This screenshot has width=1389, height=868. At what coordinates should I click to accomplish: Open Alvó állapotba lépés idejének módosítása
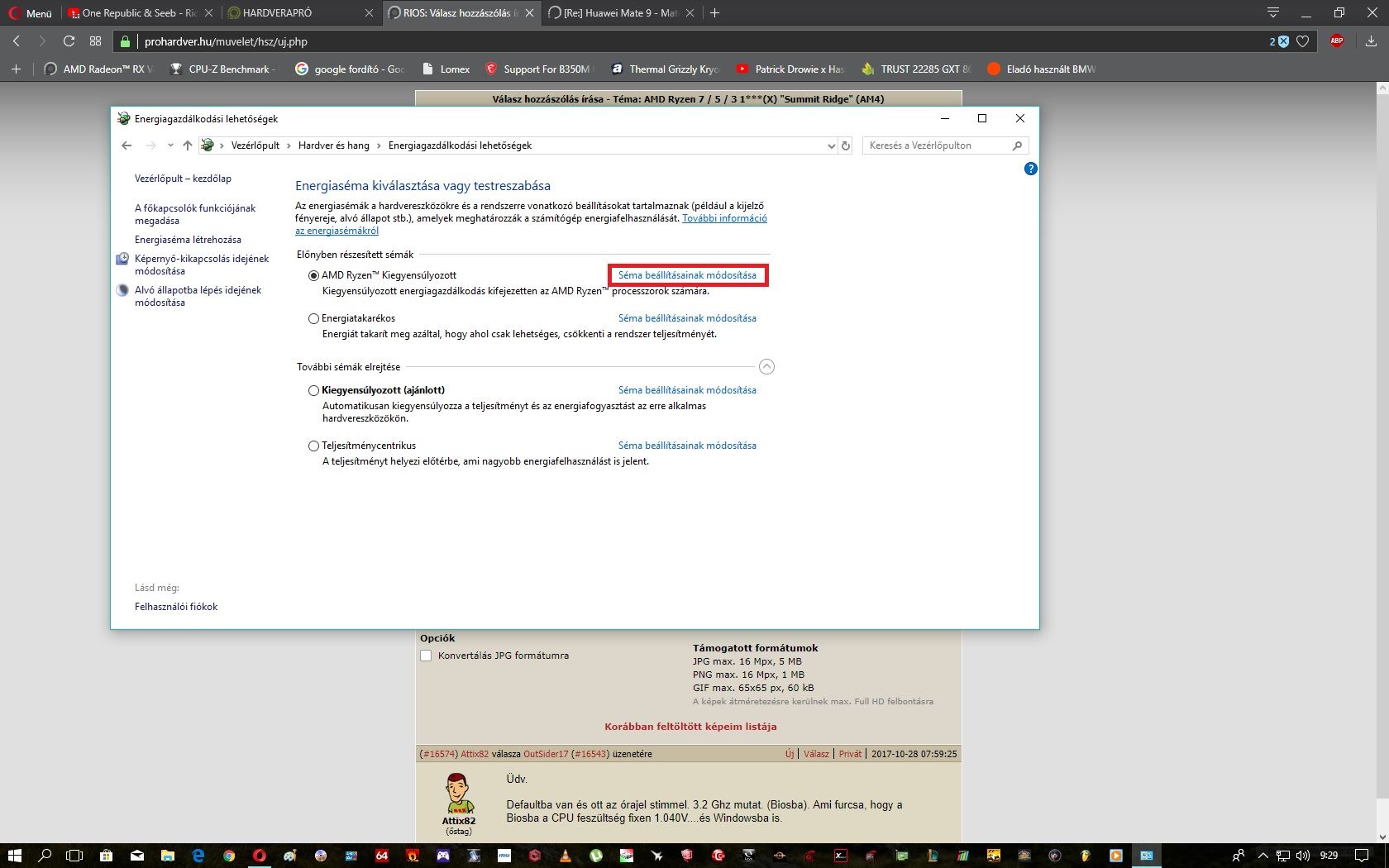pyautogui.click(x=198, y=296)
